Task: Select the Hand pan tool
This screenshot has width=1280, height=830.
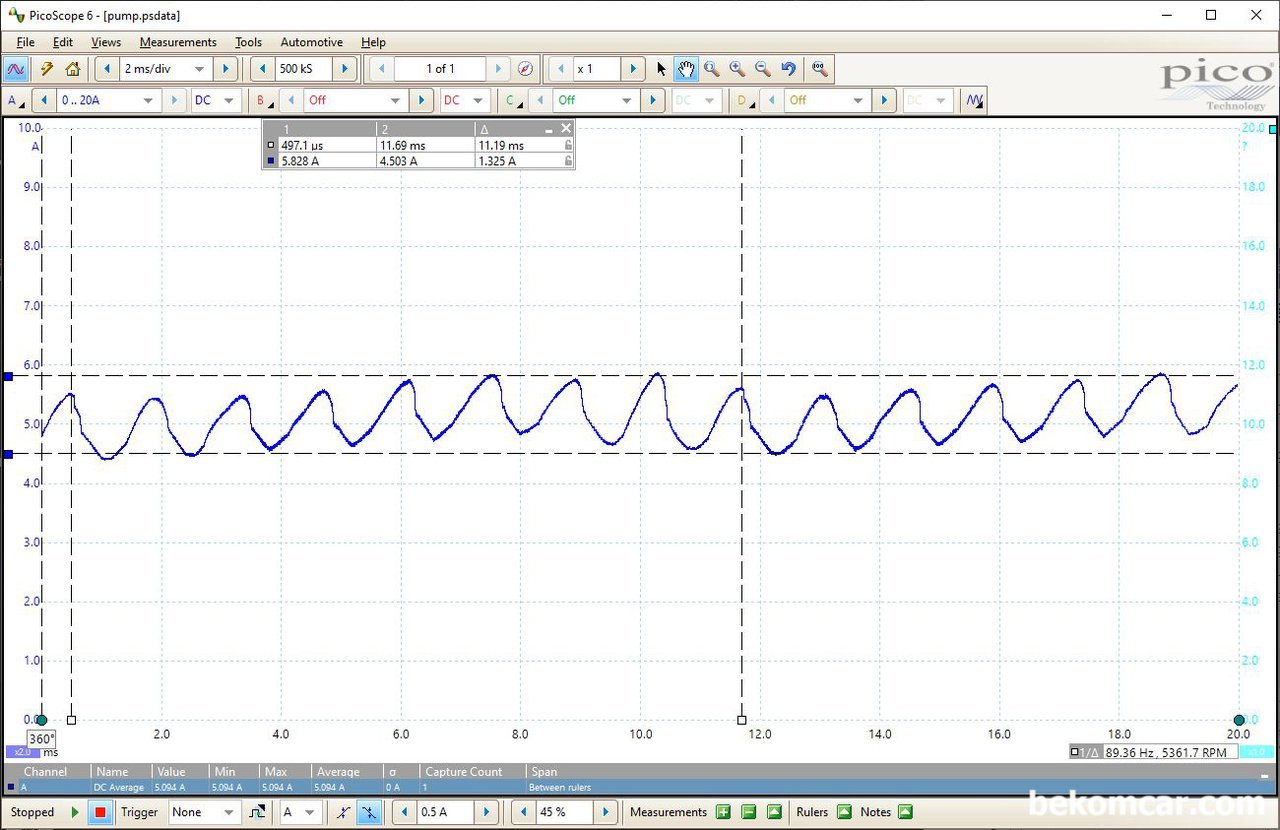Action: (x=686, y=69)
